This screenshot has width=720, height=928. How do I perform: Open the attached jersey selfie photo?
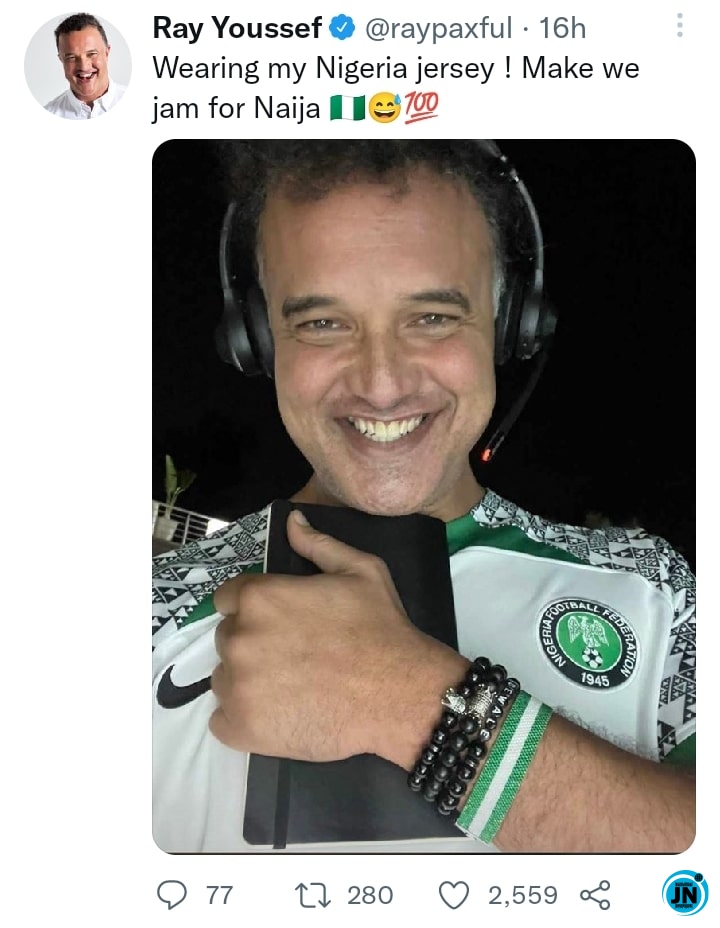(x=424, y=496)
